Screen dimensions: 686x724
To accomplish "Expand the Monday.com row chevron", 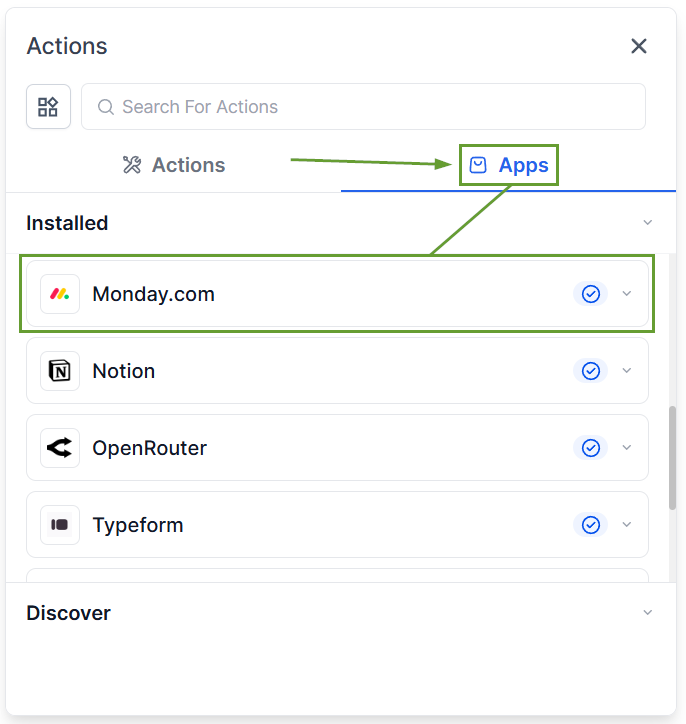I will click(627, 294).
